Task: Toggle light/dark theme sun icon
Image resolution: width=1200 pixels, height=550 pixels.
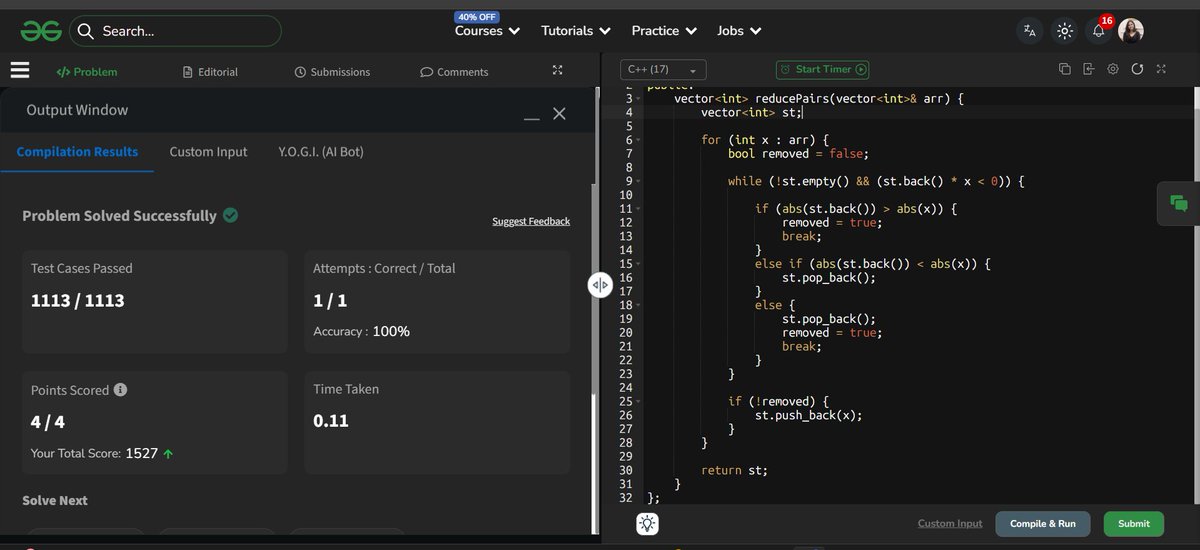Action: click(1064, 31)
